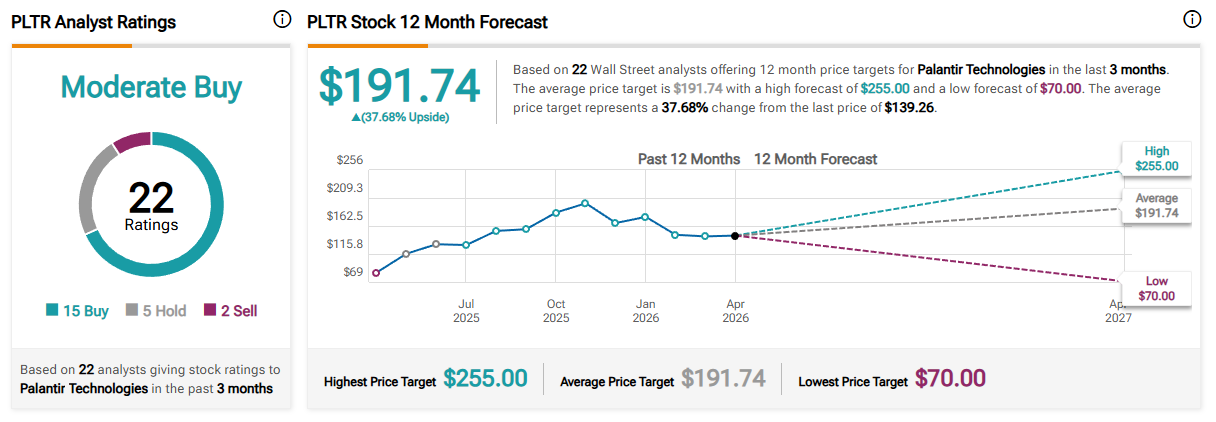The image size is (1216, 422).
Task: Select the teal Buy legend swatch
Action: click(x=52, y=311)
